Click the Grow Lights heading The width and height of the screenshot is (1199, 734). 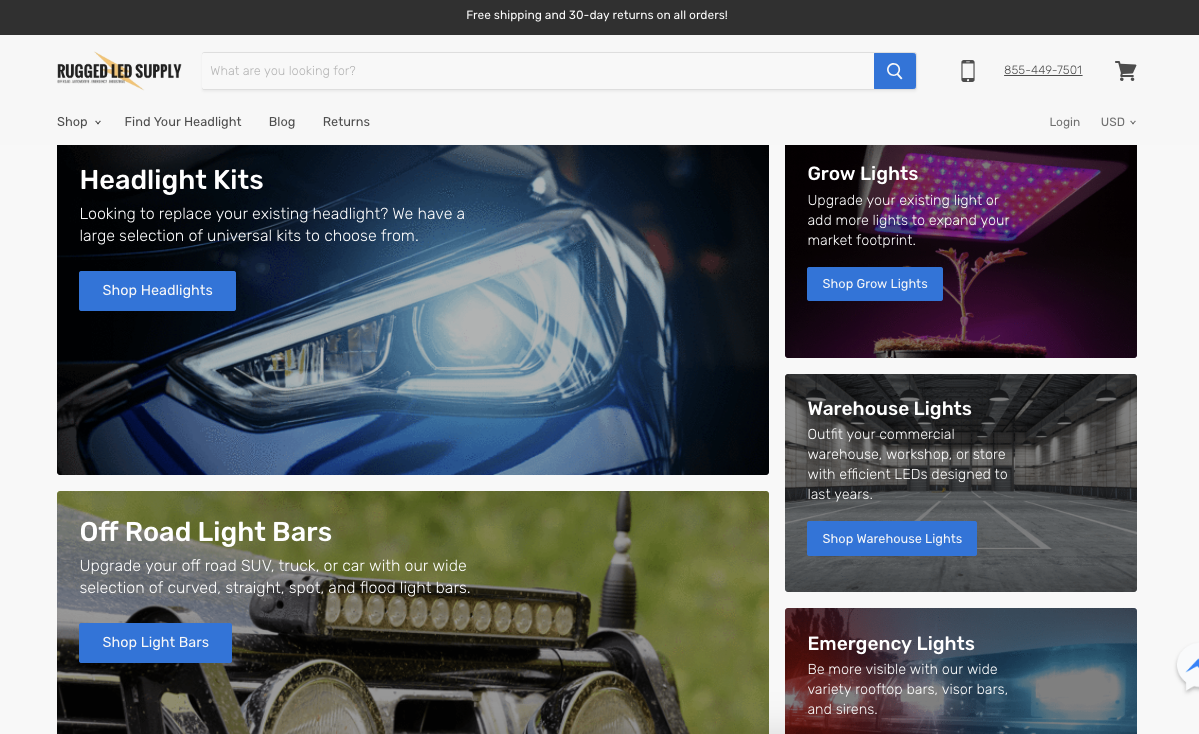click(863, 174)
